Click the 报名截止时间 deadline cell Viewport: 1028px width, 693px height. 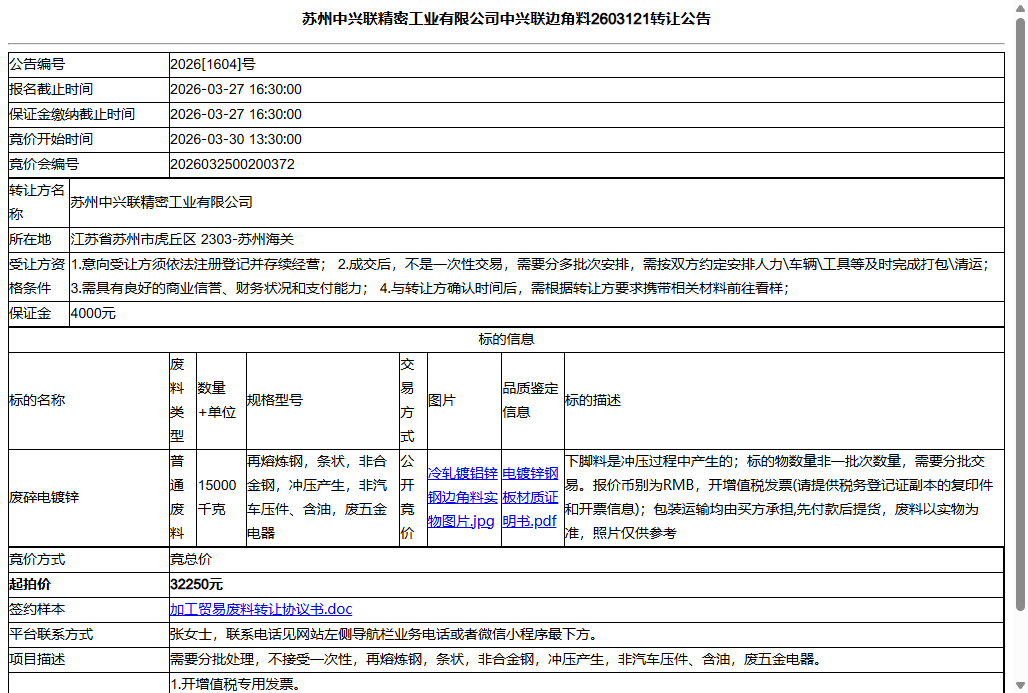(236, 89)
